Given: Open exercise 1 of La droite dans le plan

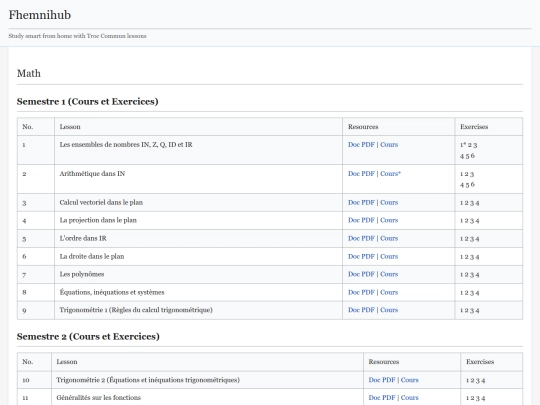Looking at the screenshot, I should click(x=462, y=257).
